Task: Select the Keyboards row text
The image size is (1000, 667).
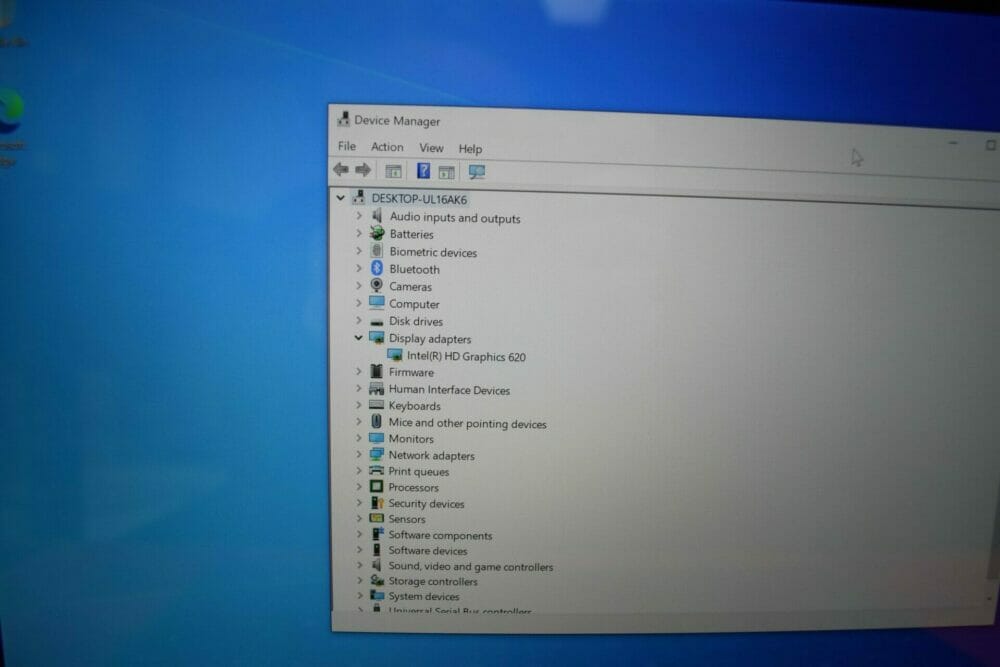Action: [415, 406]
